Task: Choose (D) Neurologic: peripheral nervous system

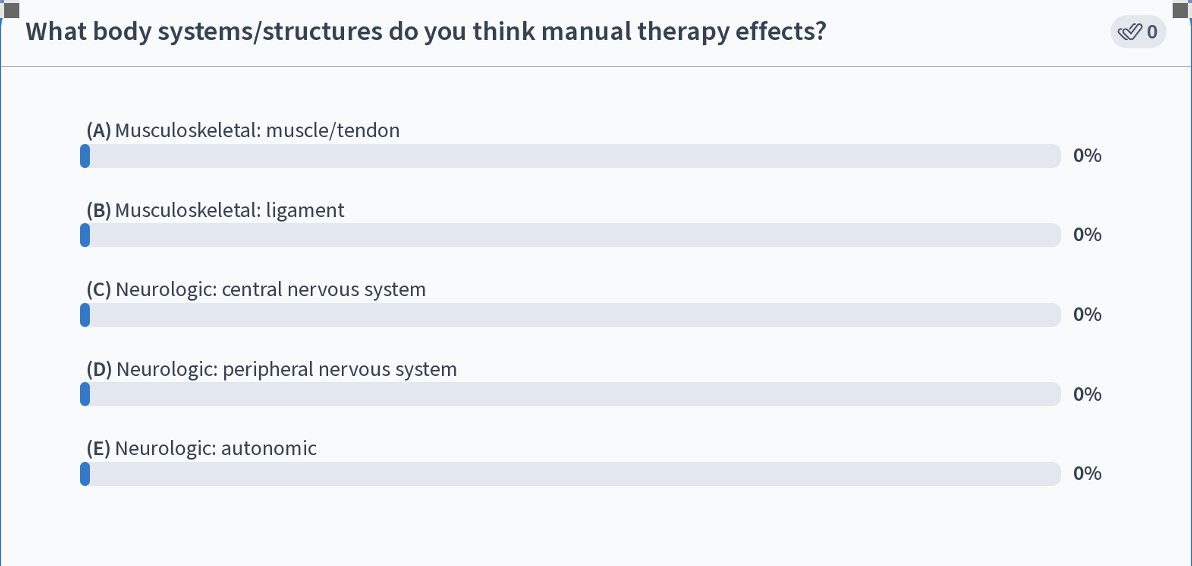Action: click(x=271, y=369)
